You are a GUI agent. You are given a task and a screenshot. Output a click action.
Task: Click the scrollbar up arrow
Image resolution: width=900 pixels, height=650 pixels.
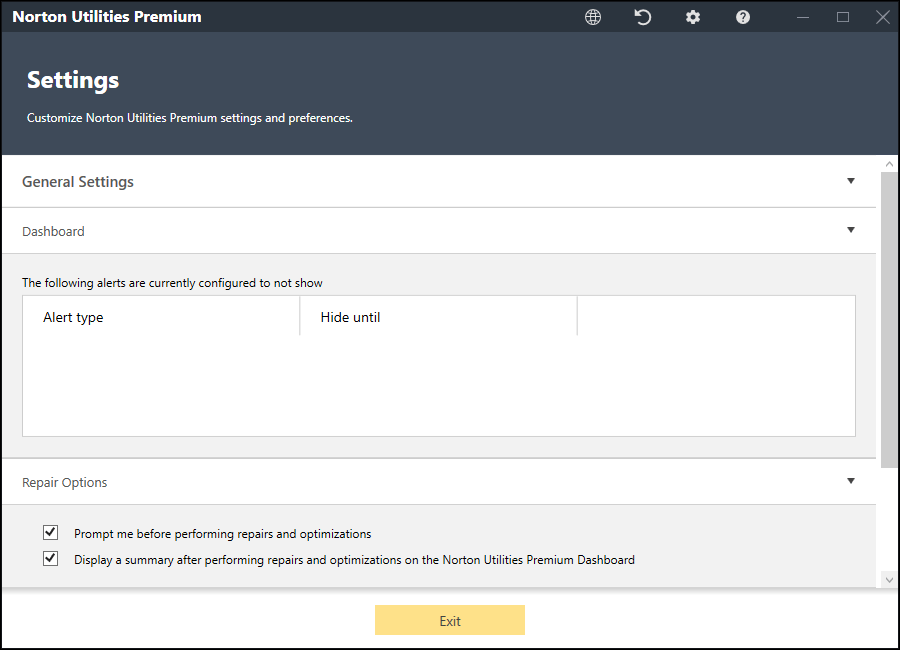889,164
